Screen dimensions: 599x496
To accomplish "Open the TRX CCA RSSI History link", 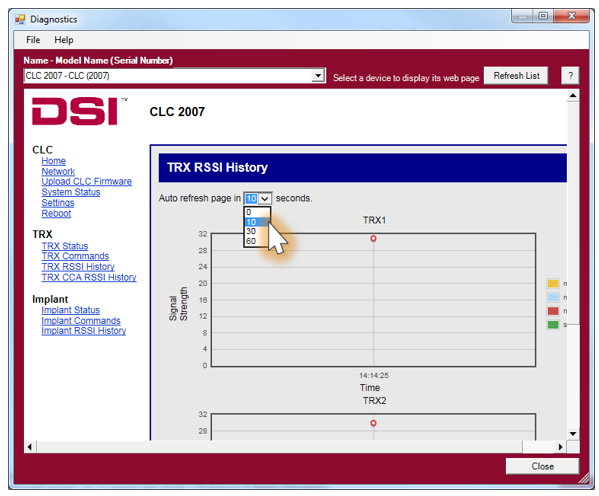I will tap(89, 277).
